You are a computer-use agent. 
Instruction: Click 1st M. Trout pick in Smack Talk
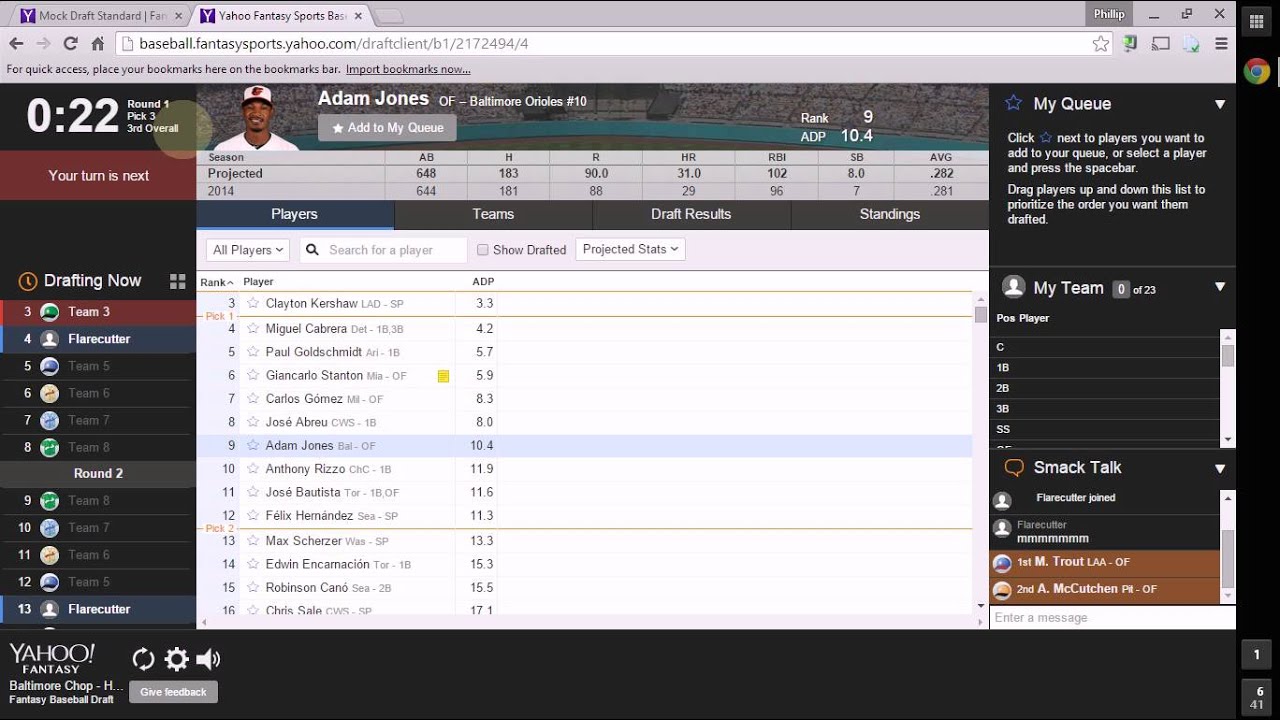tap(1105, 562)
